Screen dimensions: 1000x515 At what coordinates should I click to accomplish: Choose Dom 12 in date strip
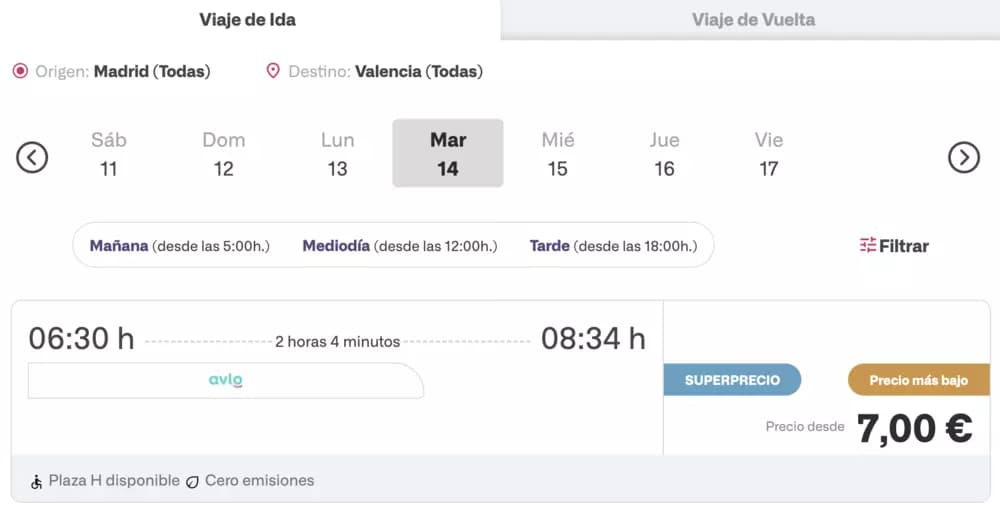point(224,154)
